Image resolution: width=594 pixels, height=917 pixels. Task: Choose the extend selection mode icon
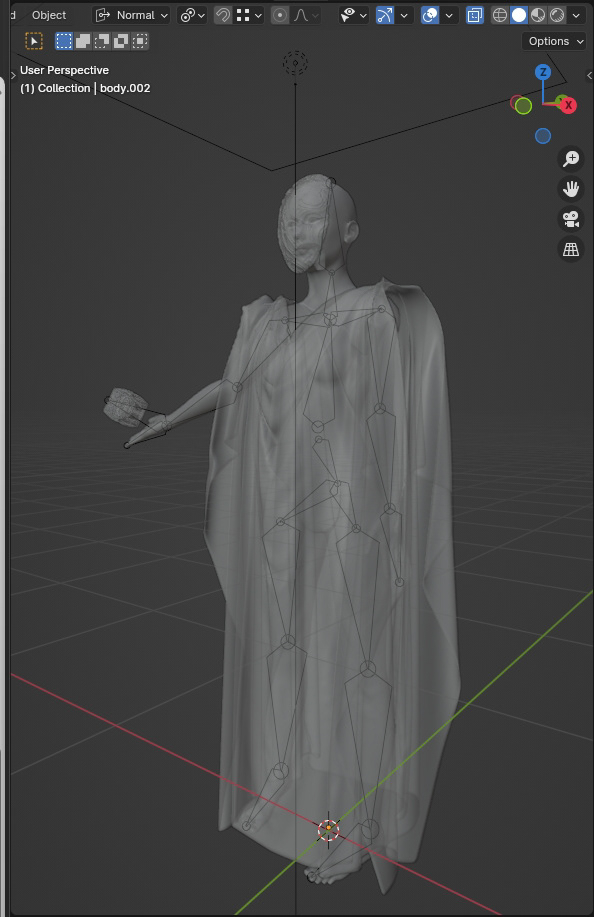[x=83, y=41]
